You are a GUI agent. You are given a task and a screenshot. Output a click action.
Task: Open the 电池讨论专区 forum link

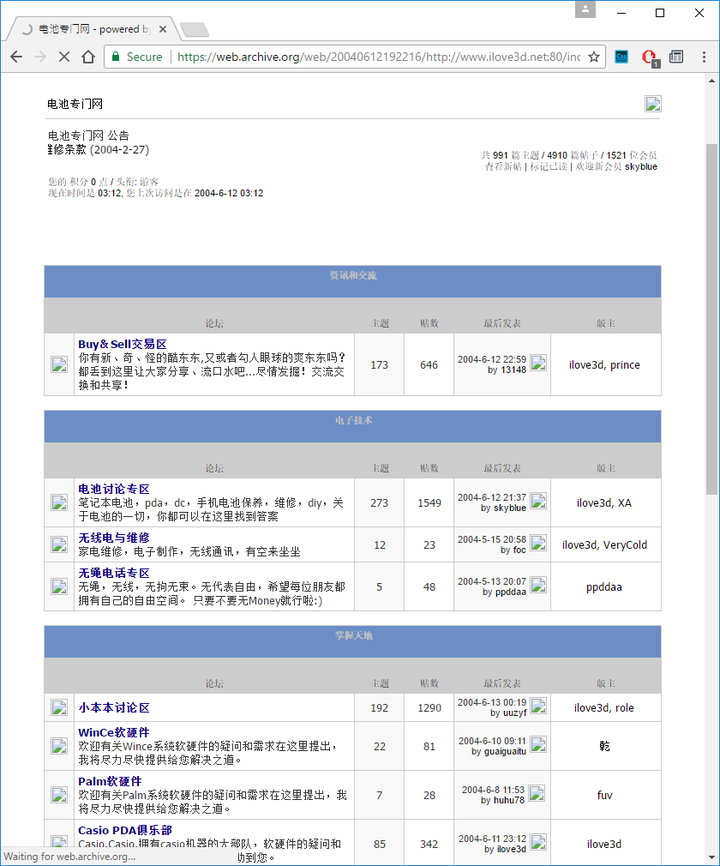click(x=114, y=489)
